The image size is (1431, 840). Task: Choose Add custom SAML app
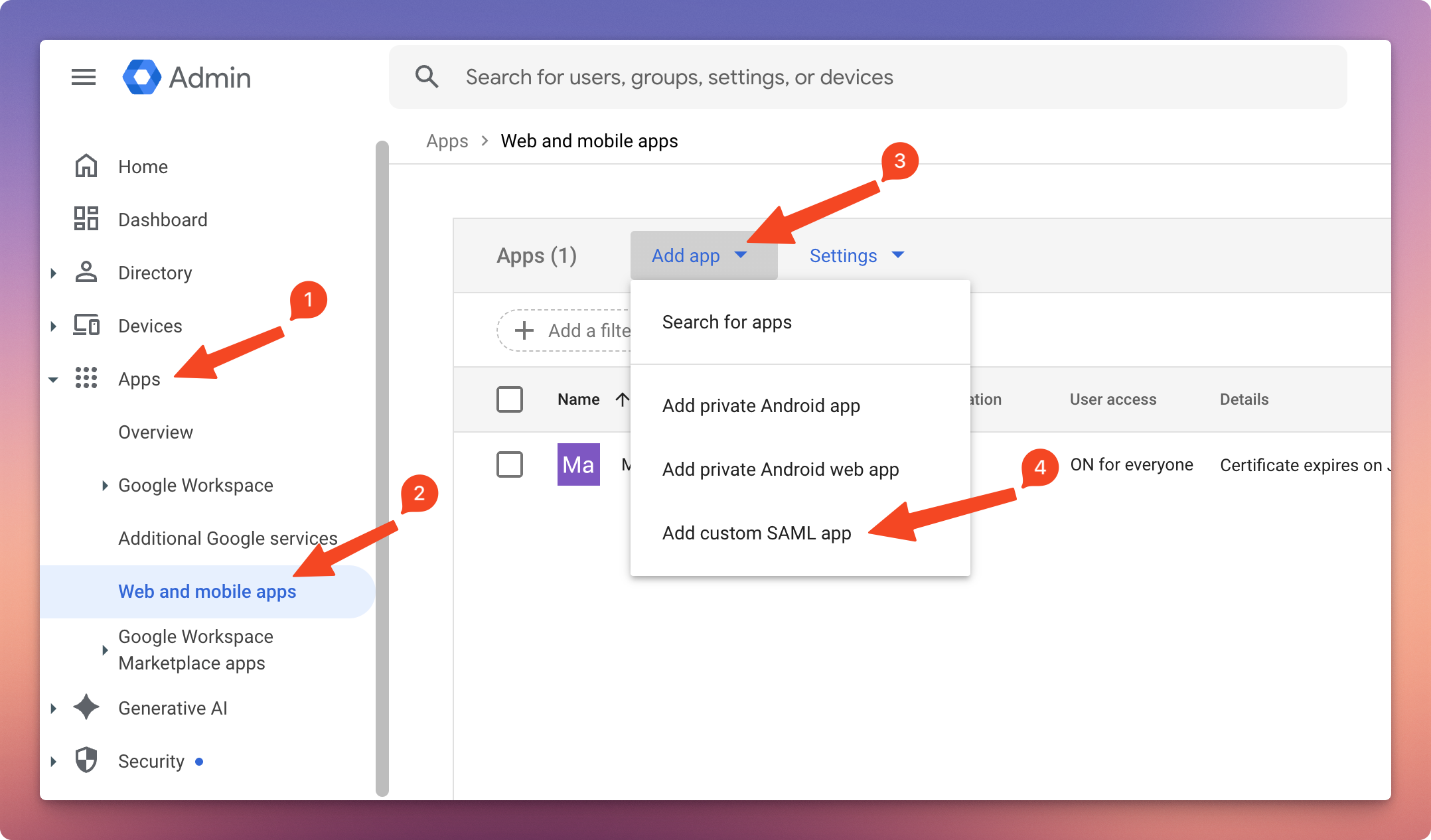tap(756, 533)
